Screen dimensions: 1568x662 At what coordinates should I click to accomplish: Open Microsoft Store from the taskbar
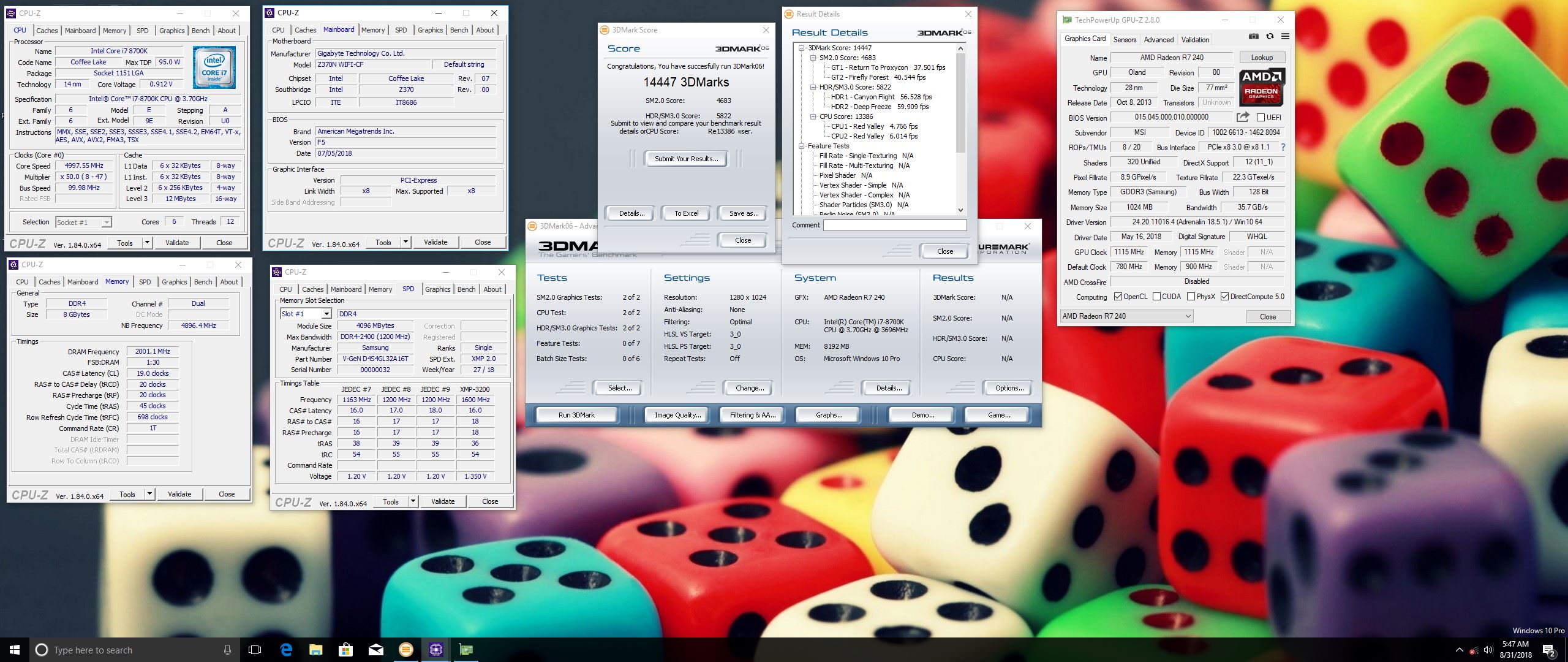pos(345,650)
